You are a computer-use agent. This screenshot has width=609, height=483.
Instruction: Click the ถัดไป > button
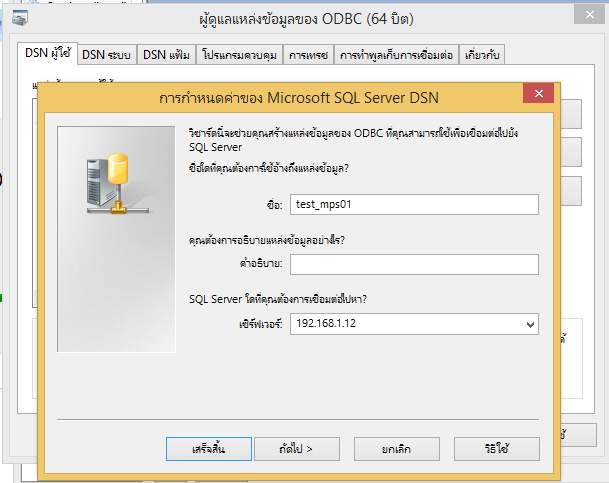297,449
